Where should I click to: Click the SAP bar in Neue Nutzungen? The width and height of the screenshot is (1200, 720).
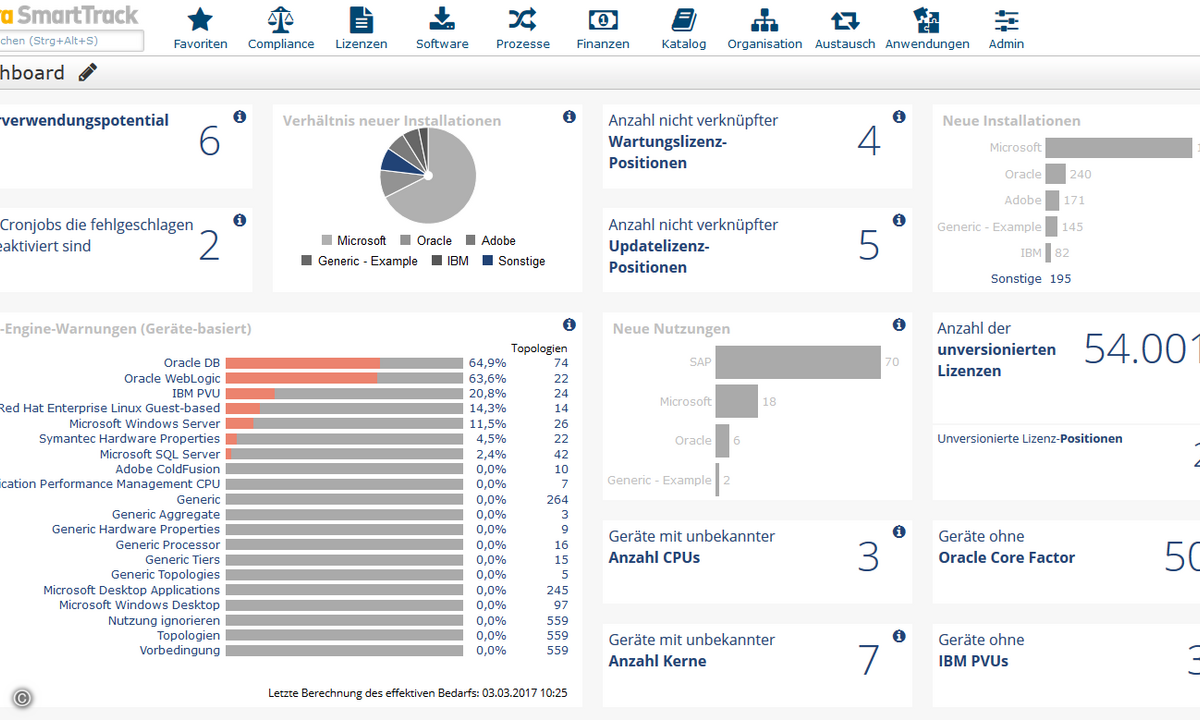(x=798, y=362)
